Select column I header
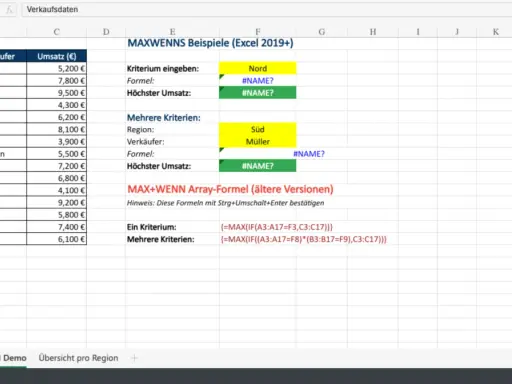 click(418, 32)
